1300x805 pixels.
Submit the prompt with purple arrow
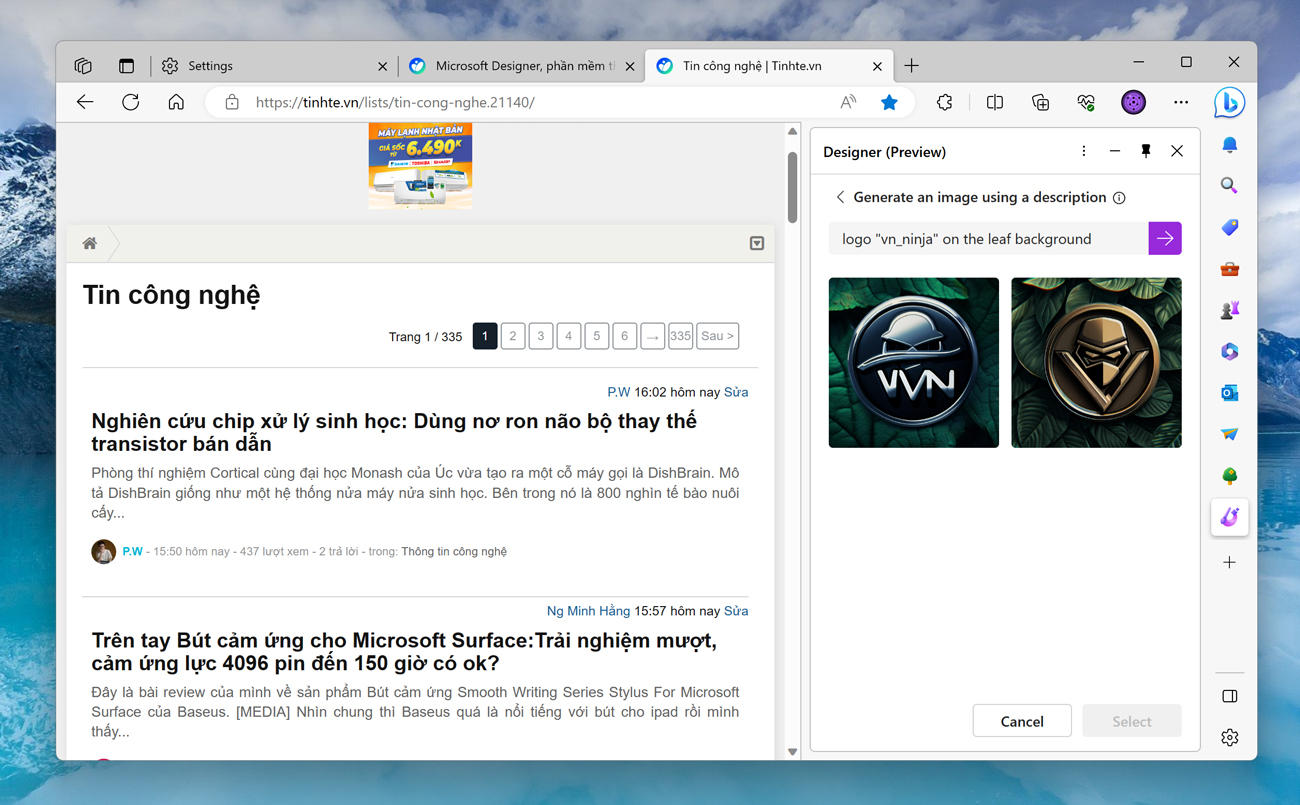(x=1165, y=239)
